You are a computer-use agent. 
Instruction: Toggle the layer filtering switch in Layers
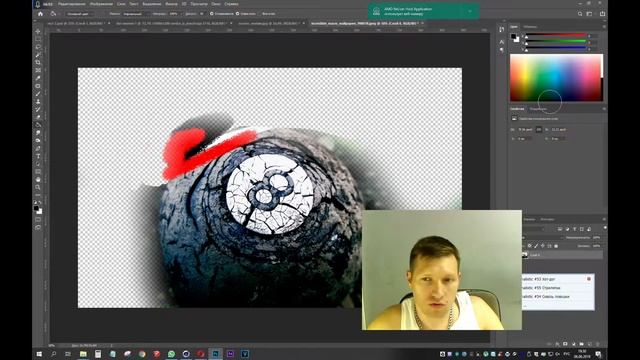[604, 228]
